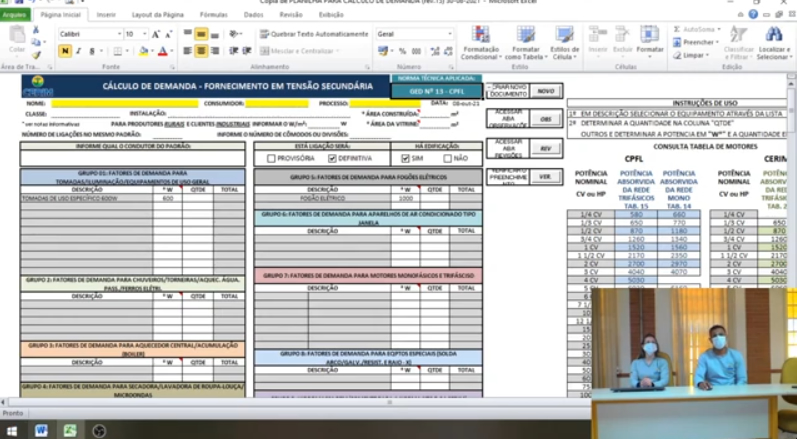Screen dimensions: 797x439
Task: Click the Format Painter brush icon
Action: (35, 56)
